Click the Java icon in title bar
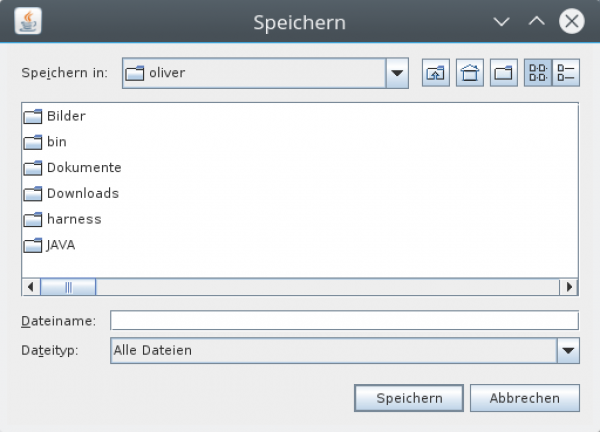The height and width of the screenshot is (432, 600). point(31,21)
